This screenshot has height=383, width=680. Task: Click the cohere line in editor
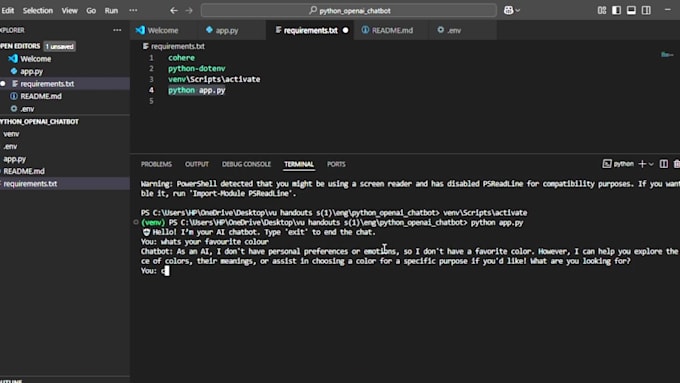[181, 58]
